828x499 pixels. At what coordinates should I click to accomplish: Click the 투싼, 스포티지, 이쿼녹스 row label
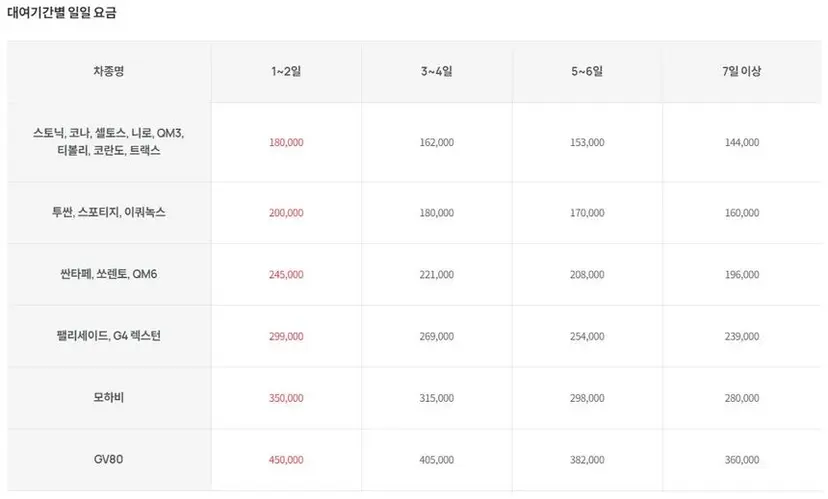[109, 212]
